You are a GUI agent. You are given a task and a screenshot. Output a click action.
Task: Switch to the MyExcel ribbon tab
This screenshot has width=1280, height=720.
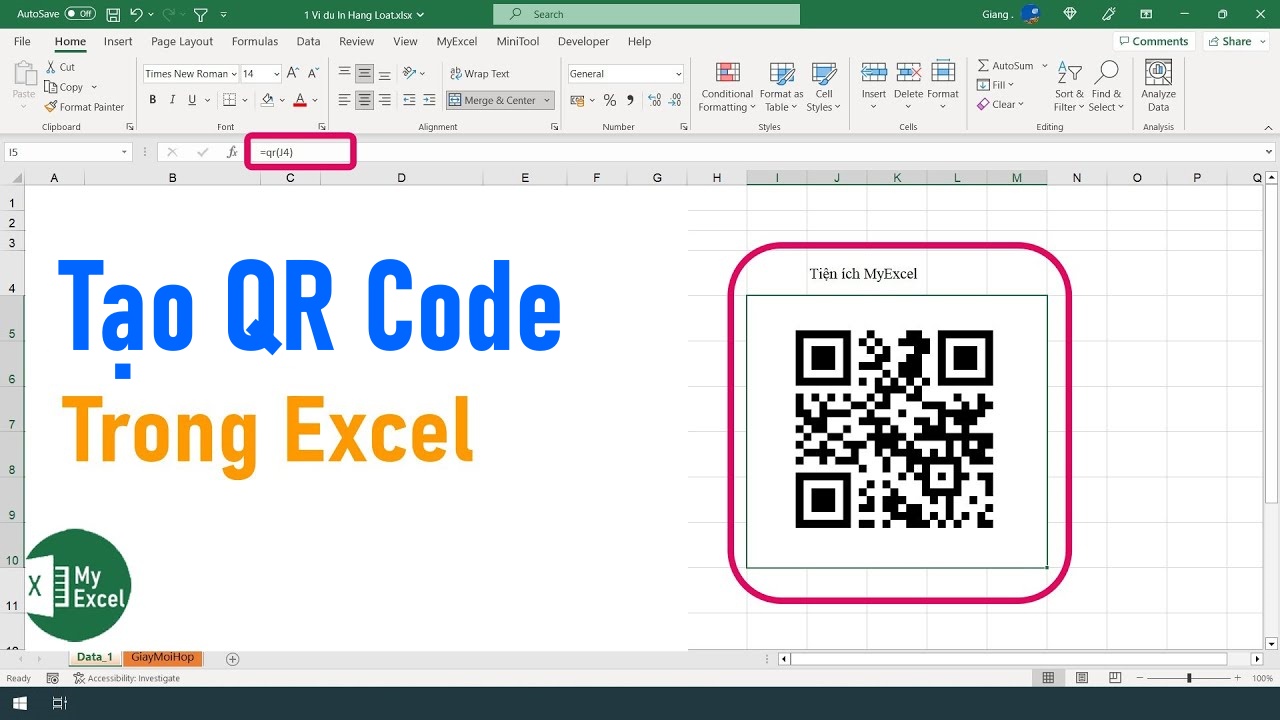click(456, 41)
